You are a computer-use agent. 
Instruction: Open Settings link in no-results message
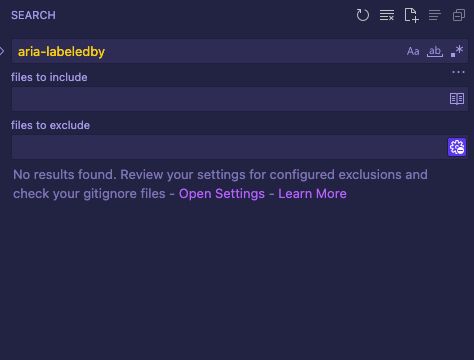tap(222, 194)
